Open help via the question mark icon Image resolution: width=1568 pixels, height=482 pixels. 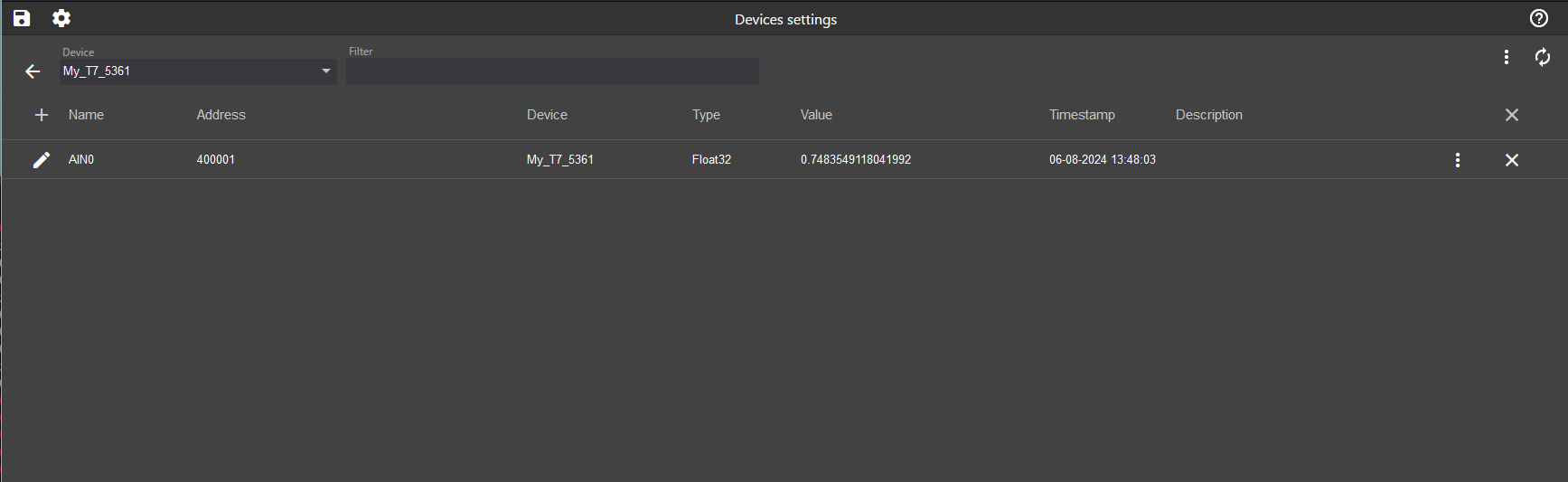click(x=1539, y=18)
